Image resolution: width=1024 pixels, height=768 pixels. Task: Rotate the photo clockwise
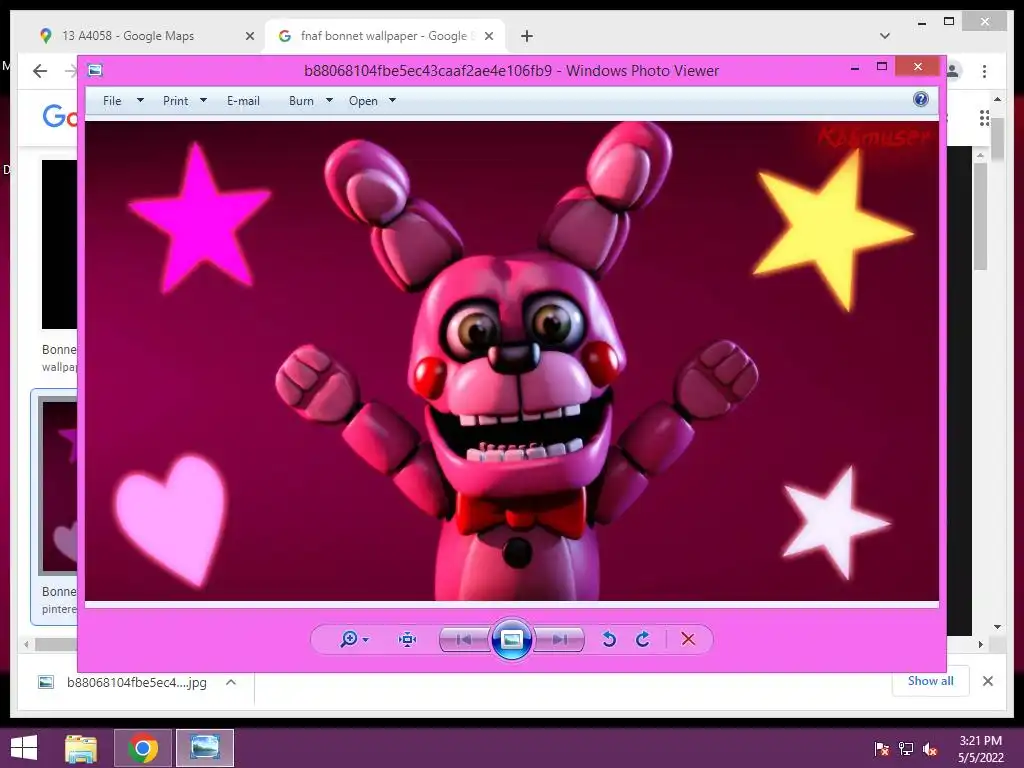[643, 639]
